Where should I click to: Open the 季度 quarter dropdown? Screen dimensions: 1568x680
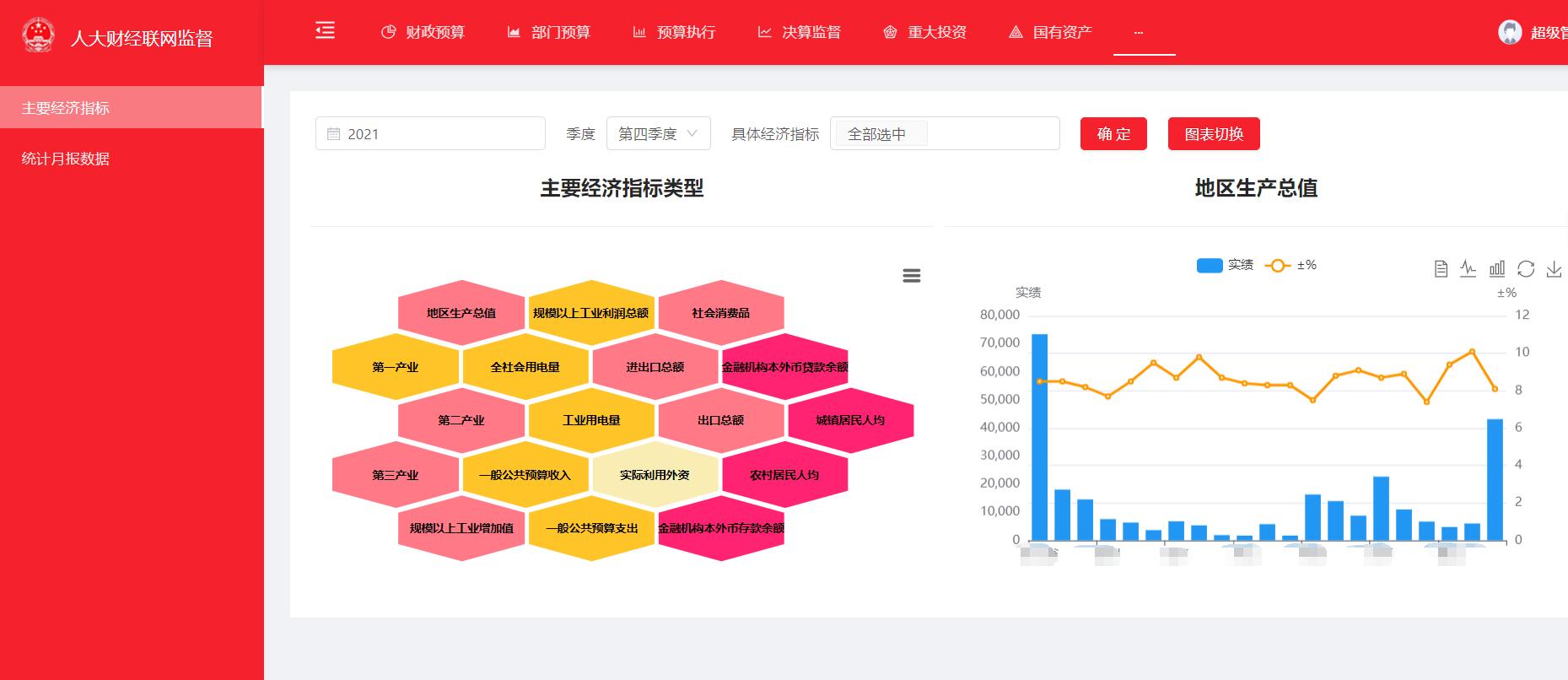click(x=658, y=133)
